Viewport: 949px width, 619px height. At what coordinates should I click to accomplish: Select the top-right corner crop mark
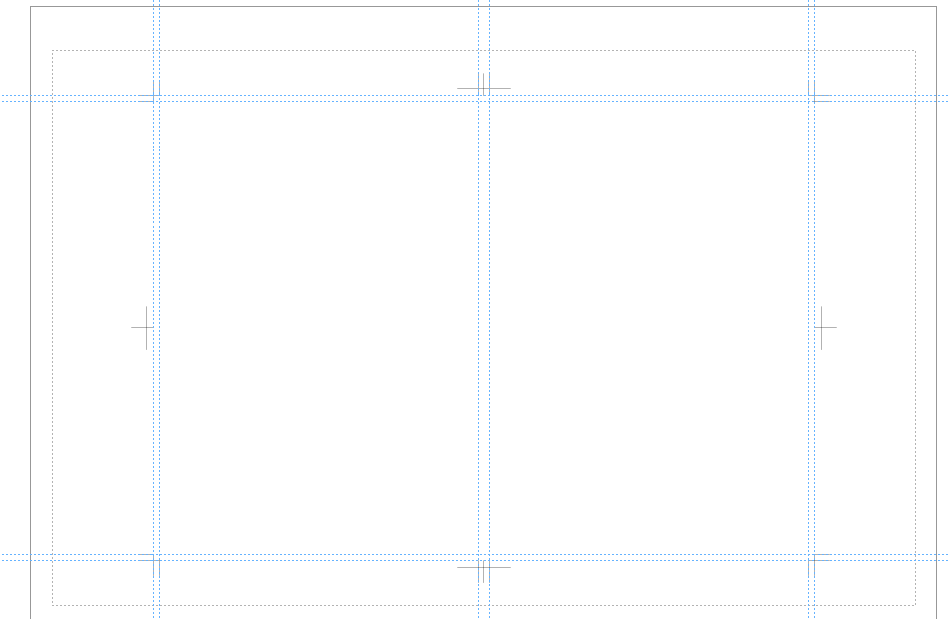[819, 91]
